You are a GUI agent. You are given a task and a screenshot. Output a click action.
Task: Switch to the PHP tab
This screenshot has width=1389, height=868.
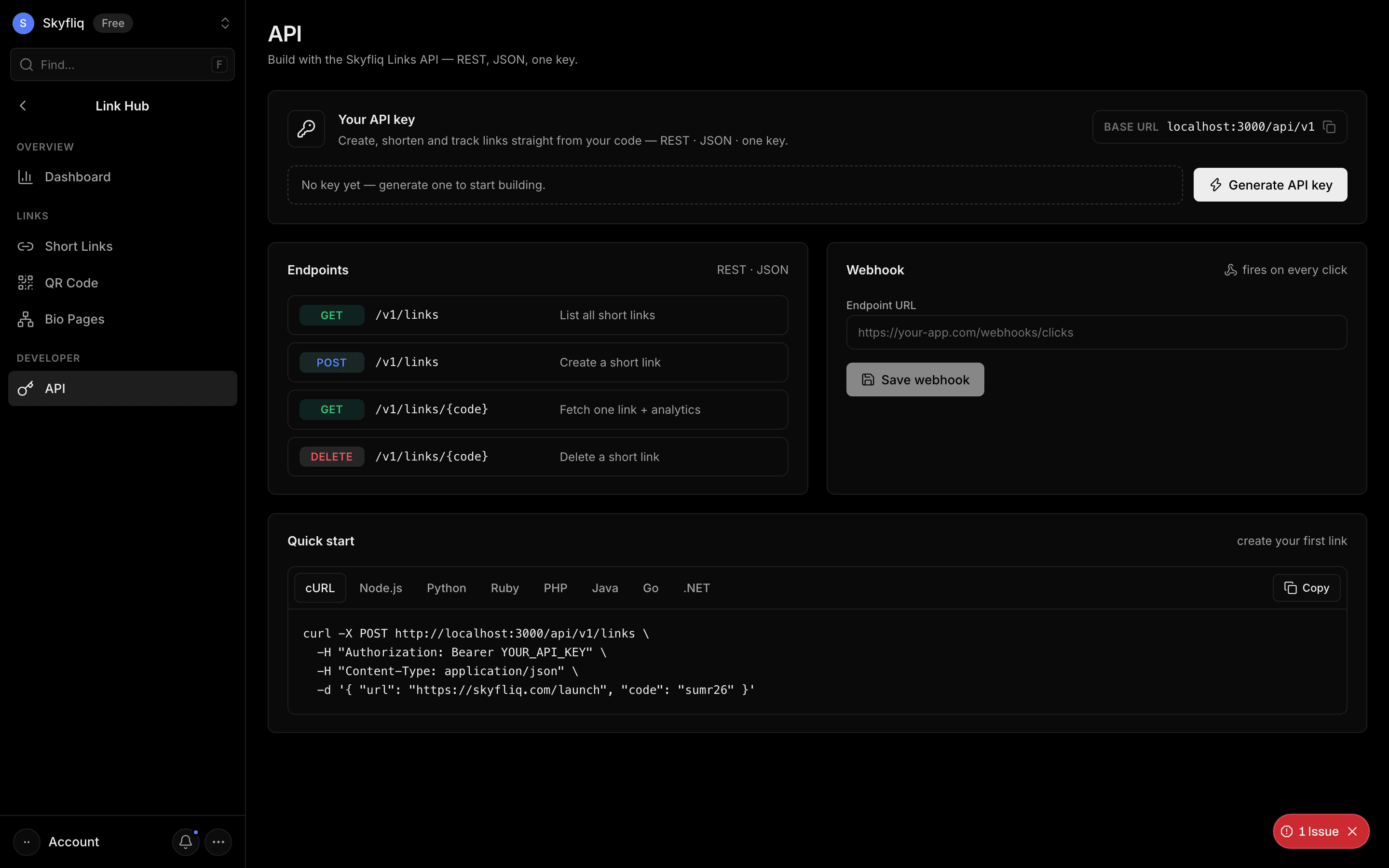point(555,588)
